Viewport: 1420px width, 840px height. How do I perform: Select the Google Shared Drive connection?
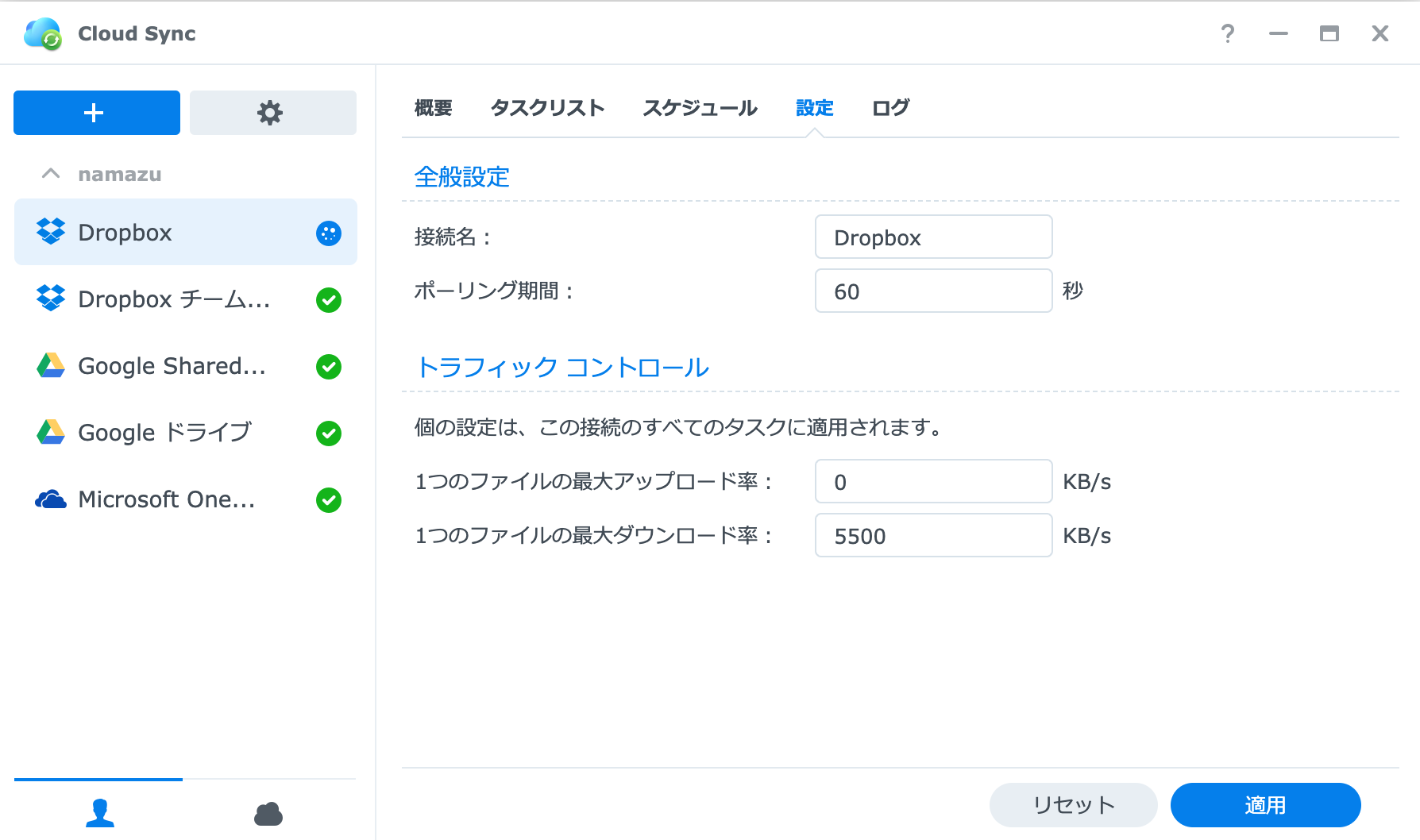172,366
